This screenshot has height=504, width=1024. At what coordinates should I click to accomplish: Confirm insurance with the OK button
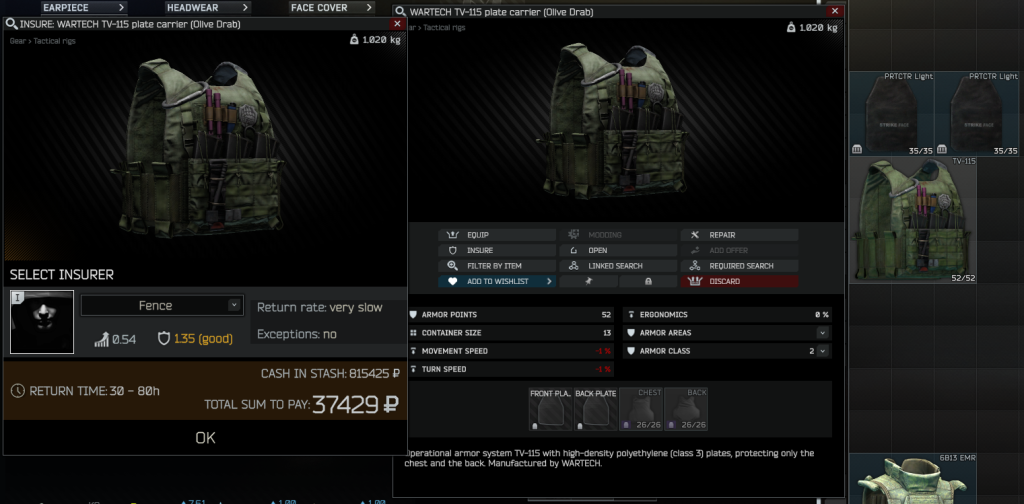click(205, 437)
